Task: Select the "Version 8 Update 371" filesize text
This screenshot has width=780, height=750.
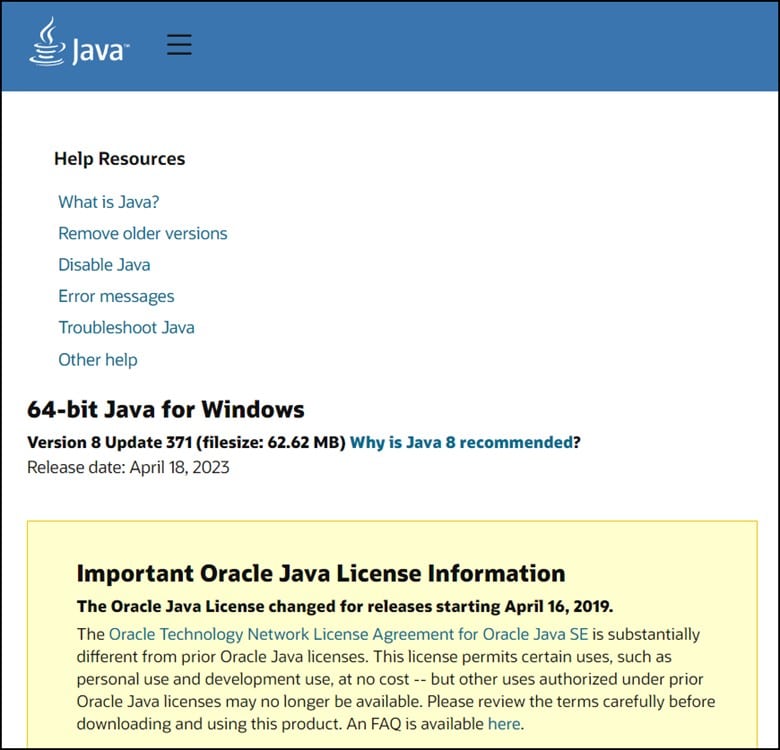Action: (186, 442)
